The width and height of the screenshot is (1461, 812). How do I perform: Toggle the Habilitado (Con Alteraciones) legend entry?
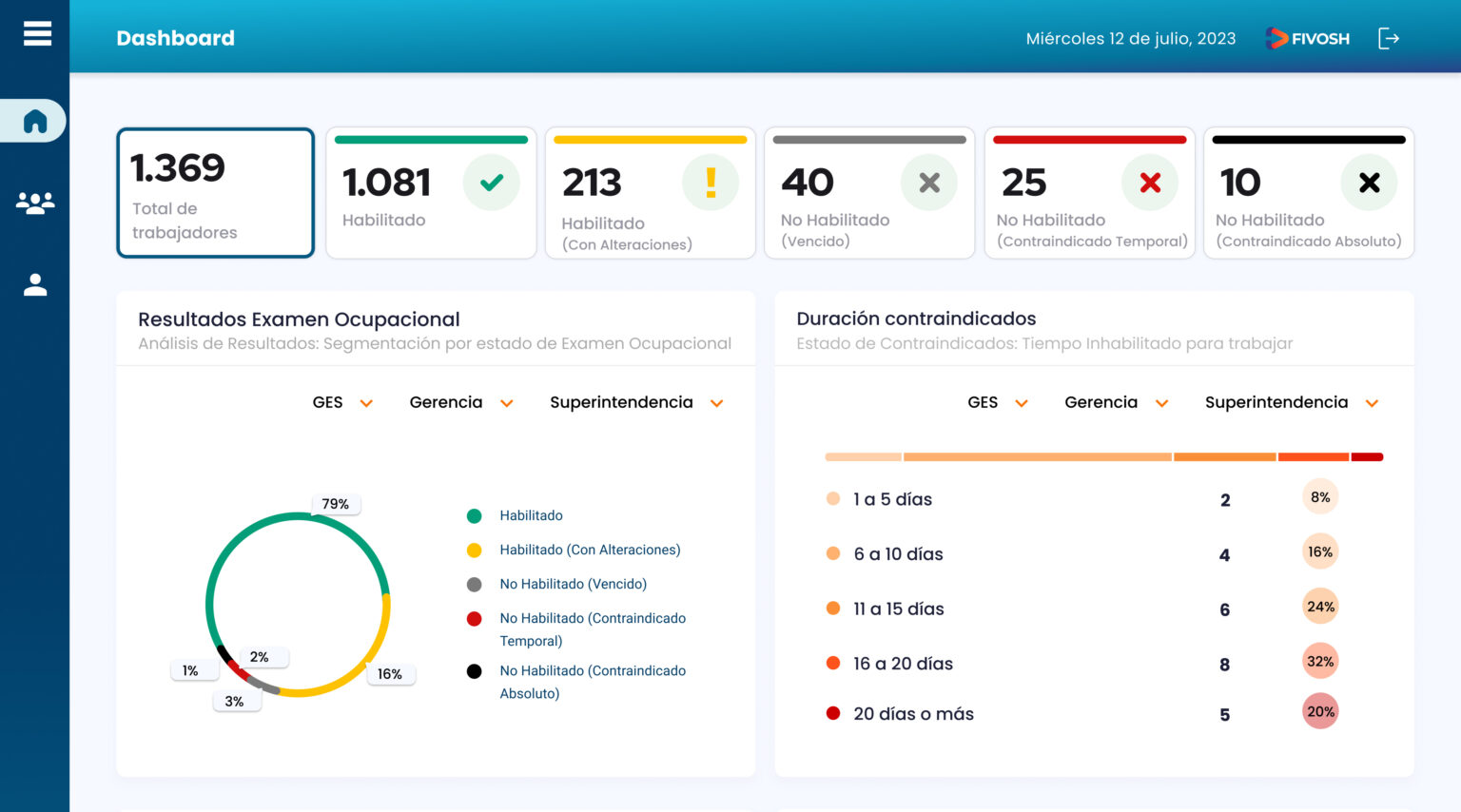click(x=589, y=550)
